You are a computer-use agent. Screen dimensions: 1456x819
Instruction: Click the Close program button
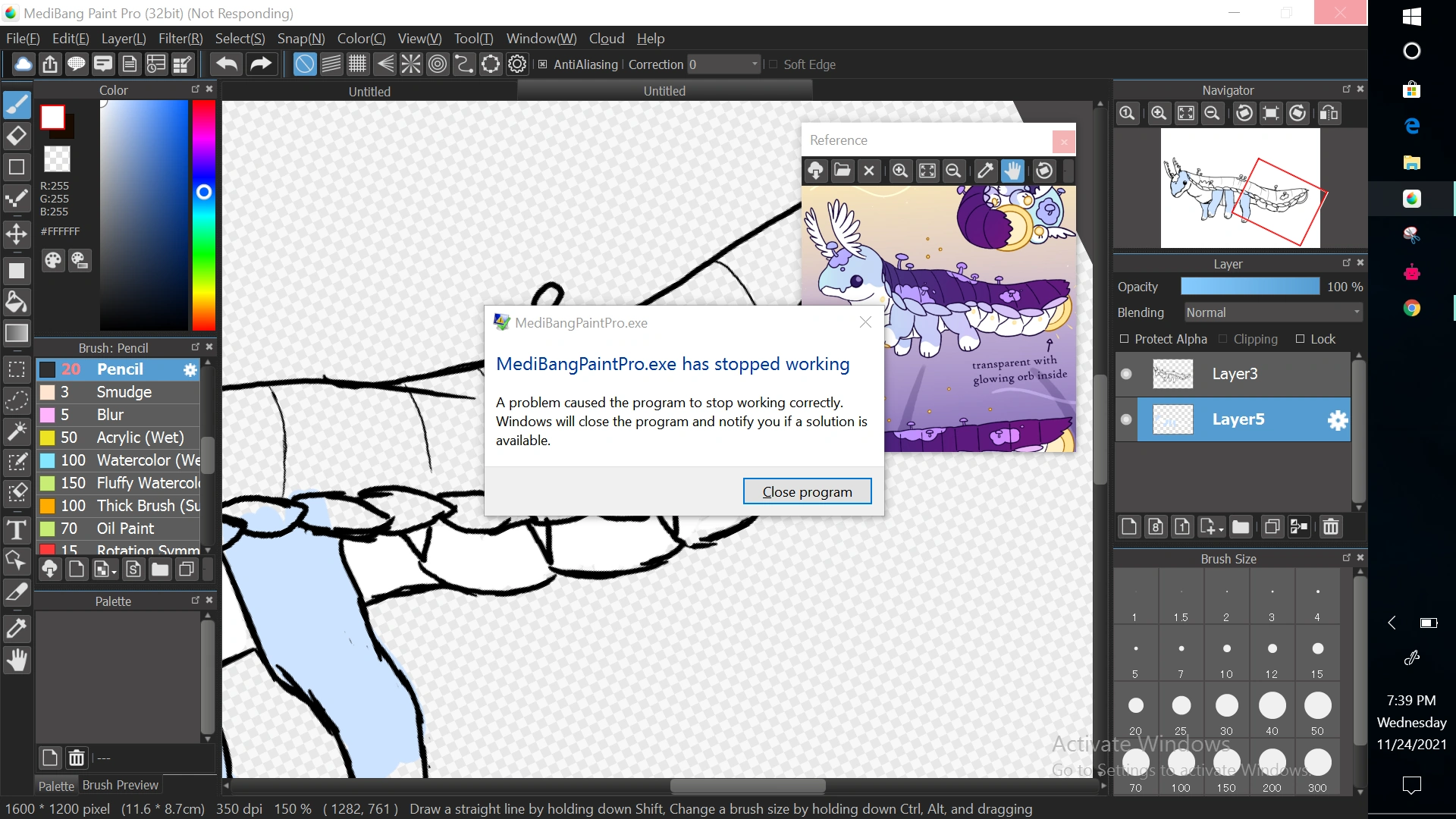[x=807, y=491]
